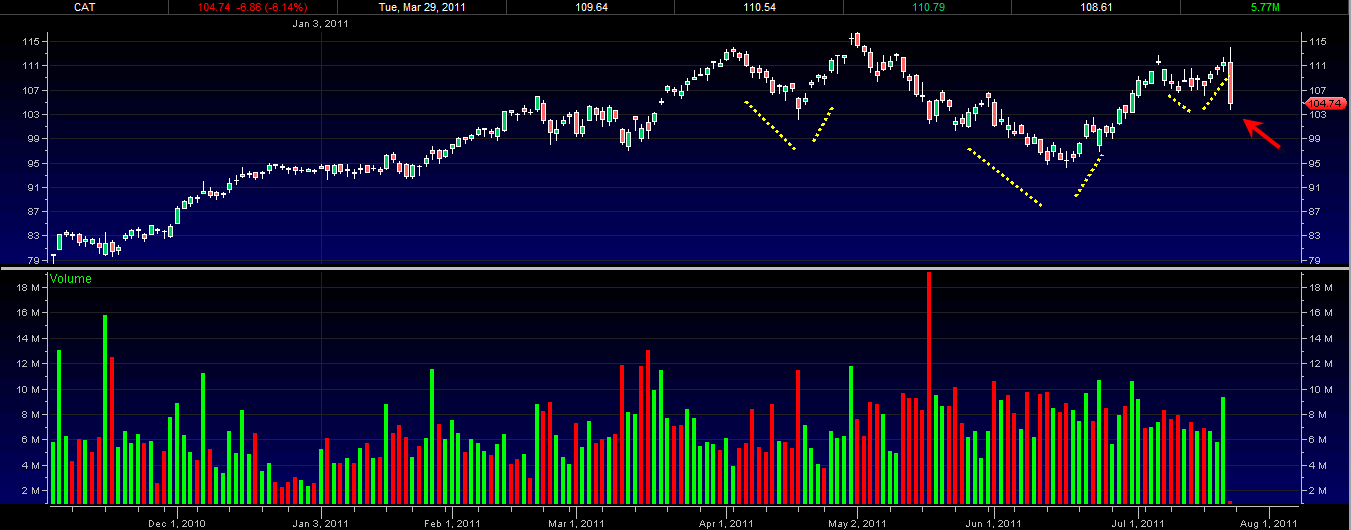
Task: Click the green 110.79 header value
Action: click(x=927, y=6)
